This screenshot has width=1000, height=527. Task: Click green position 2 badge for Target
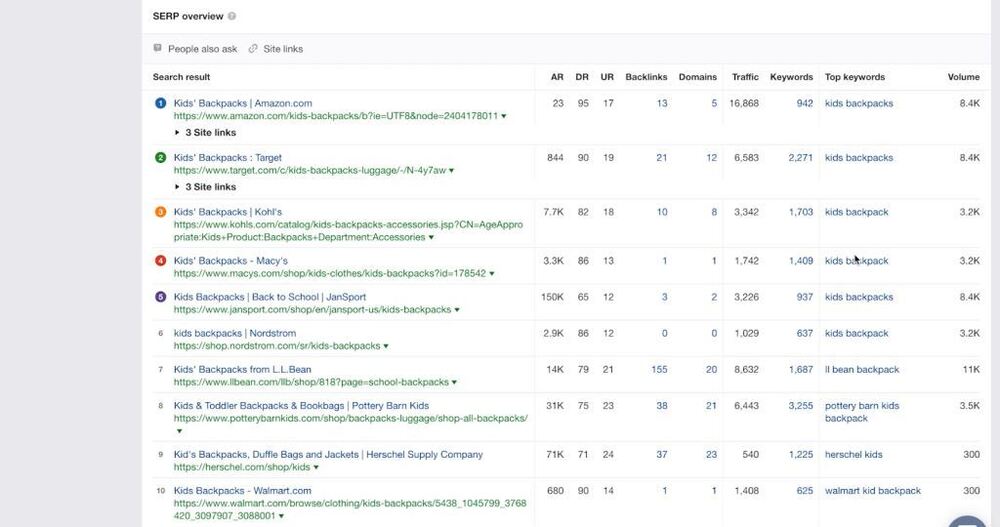pyautogui.click(x=161, y=157)
